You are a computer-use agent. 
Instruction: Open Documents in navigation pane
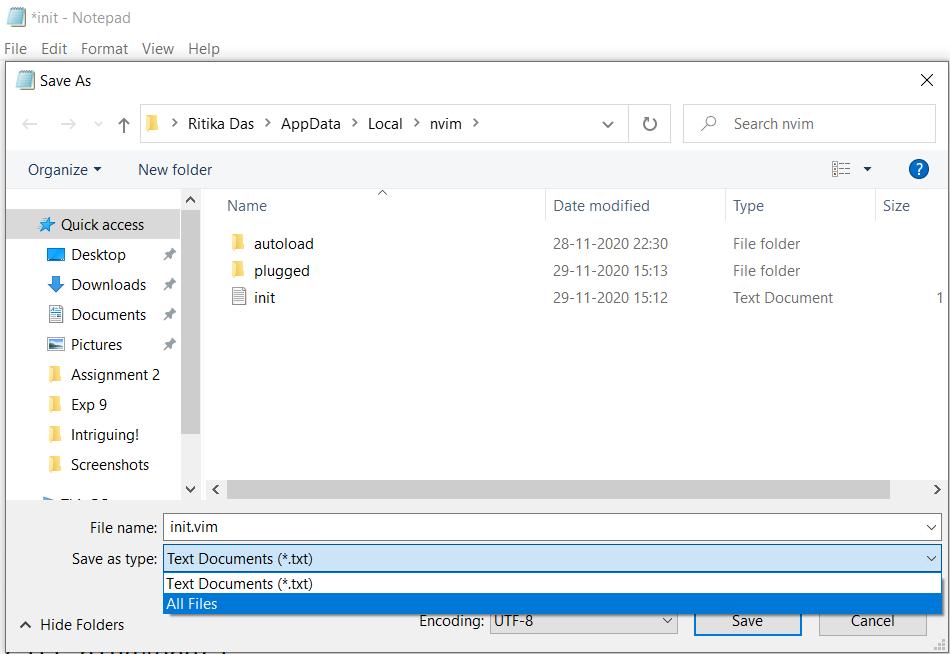[108, 315]
